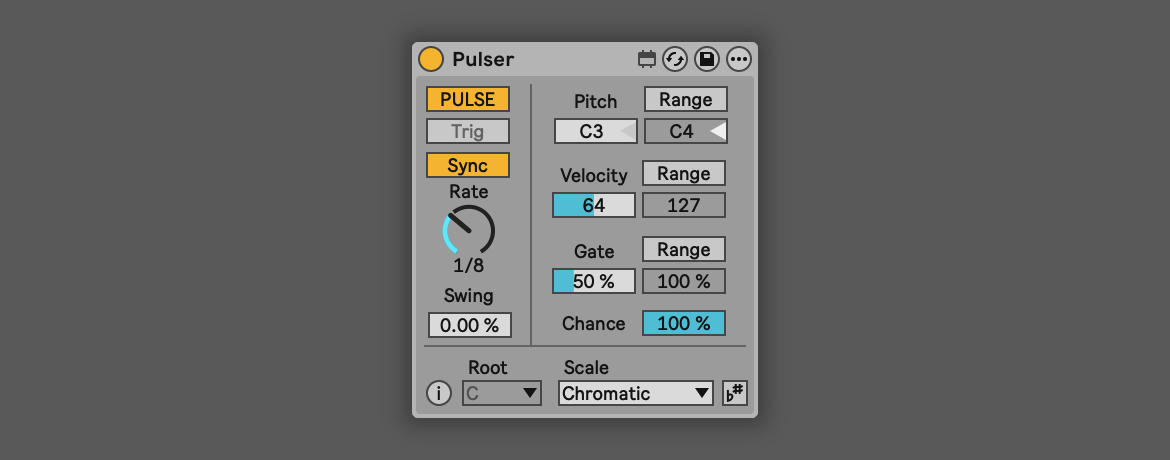
Task: Open the Root note dropdown
Action: pyautogui.click(x=502, y=393)
